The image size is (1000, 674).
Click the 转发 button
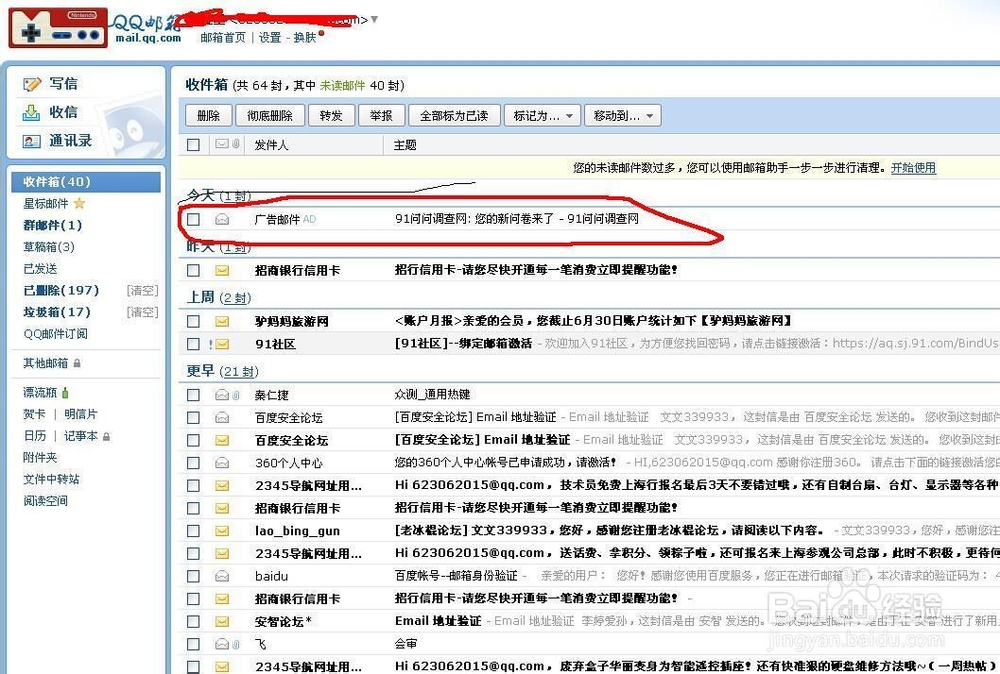331,116
